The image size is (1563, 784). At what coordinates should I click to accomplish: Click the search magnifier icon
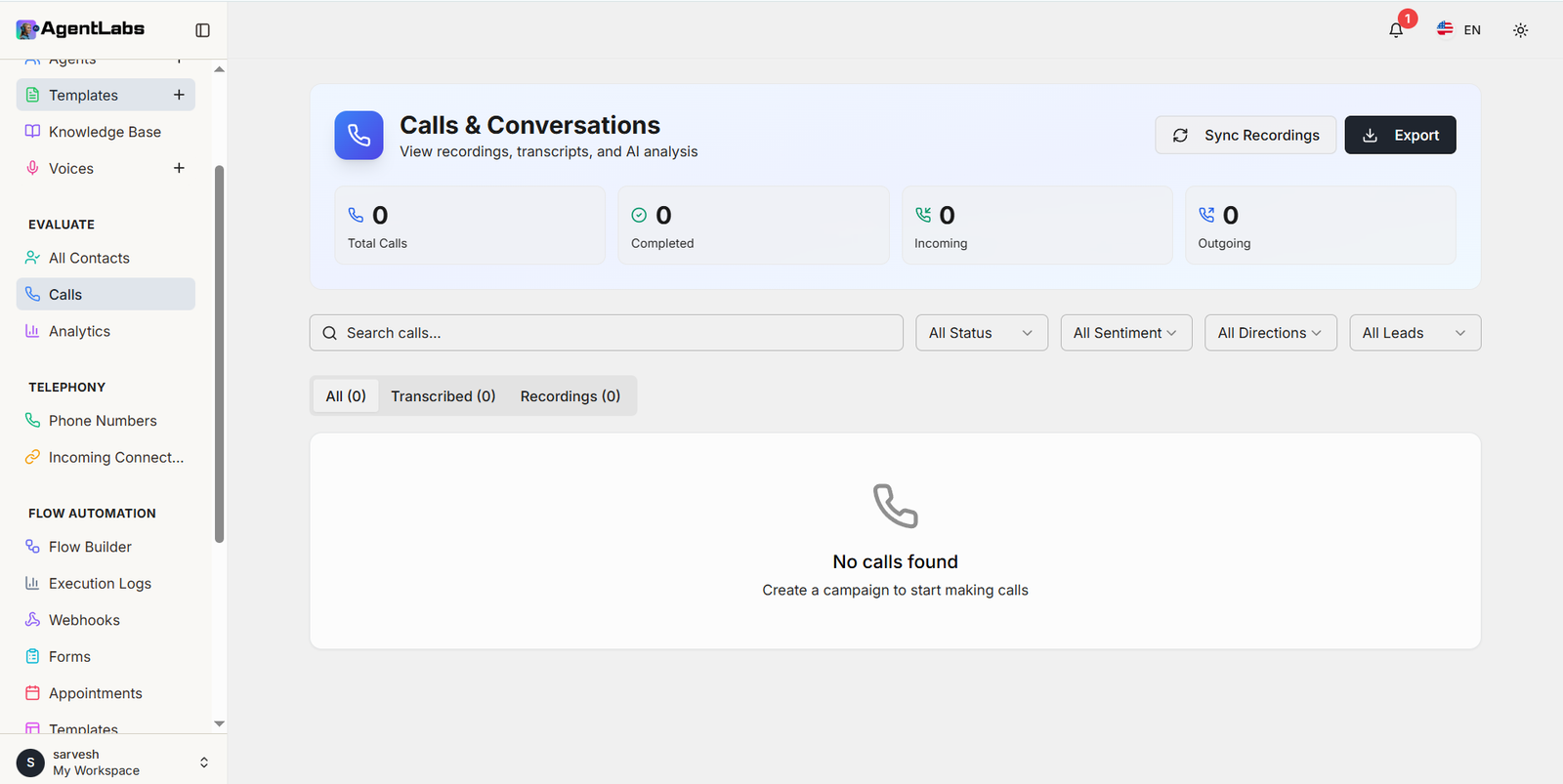(x=330, y=333)
